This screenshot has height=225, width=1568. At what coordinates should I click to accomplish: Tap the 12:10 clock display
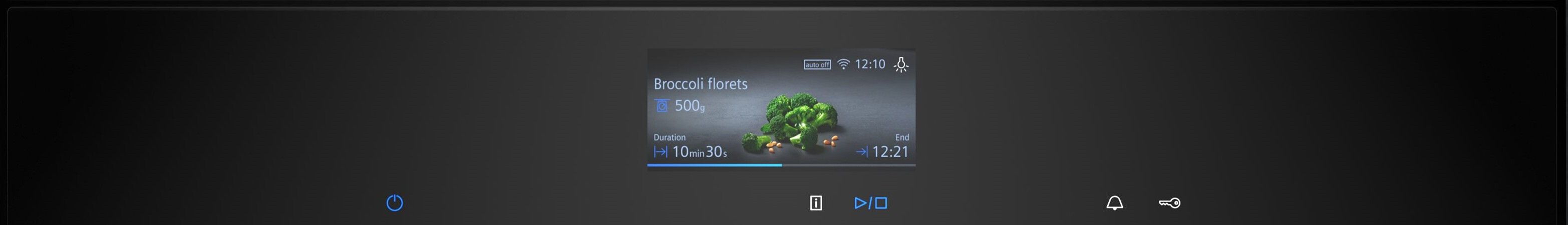[870, 64]
